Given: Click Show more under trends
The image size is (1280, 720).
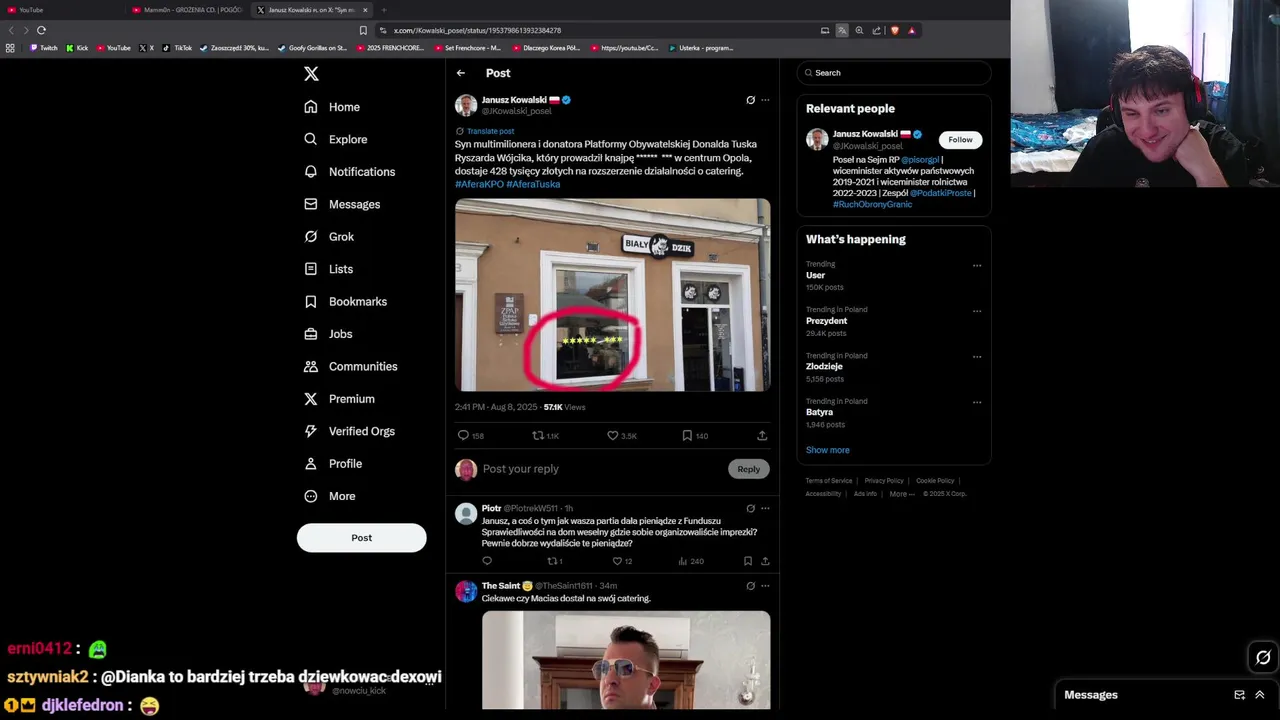Looking at the screenshot, I should [x=828, y=450].
